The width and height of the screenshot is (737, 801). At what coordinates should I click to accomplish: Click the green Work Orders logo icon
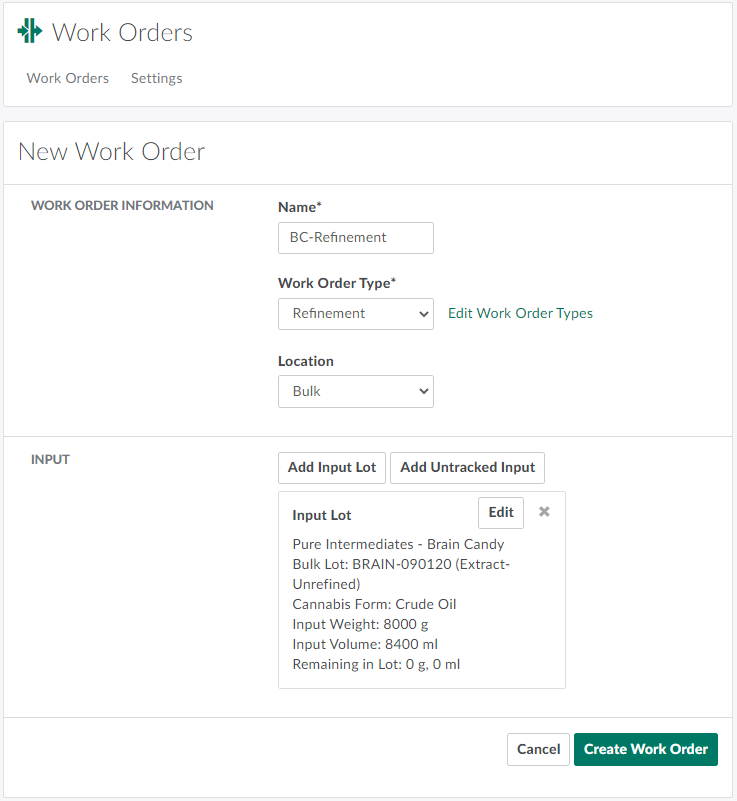[x=30, y=32]
